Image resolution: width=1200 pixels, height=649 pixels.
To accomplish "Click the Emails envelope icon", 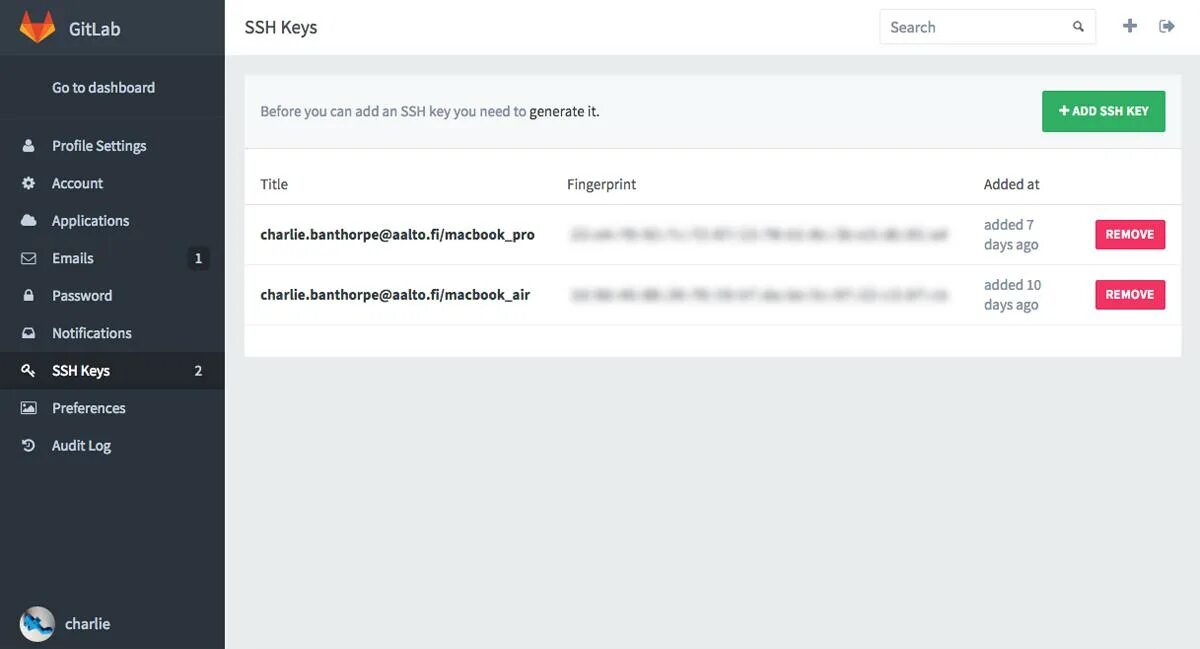I will [x=29, y=258].
